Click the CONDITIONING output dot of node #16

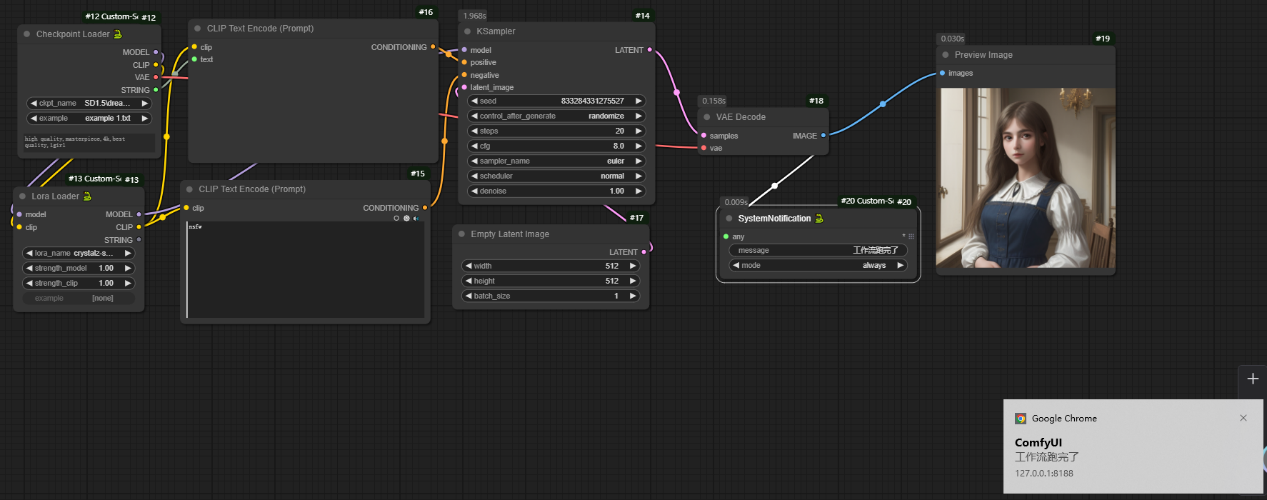(x=433, y=47)
